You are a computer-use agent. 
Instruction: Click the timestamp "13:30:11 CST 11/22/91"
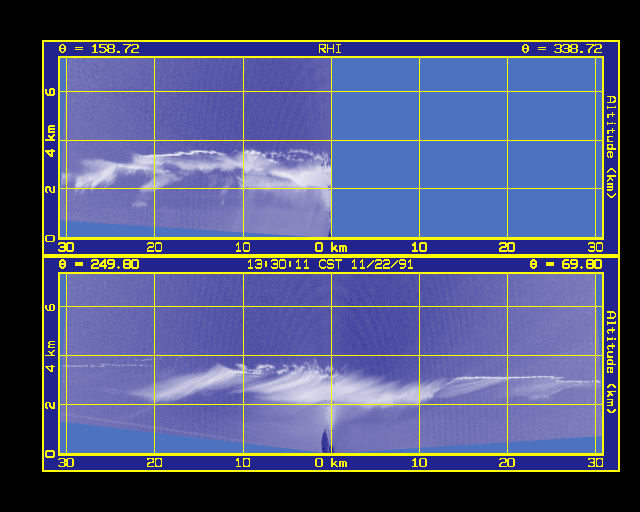click(x=330, y=264)
